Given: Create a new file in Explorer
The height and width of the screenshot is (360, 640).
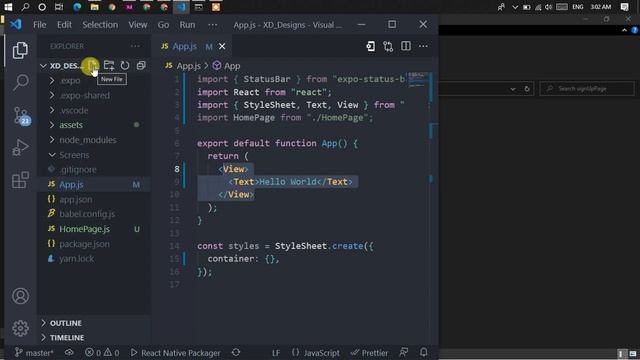Looking at the screenshot, I should click(x=92, y=65).
